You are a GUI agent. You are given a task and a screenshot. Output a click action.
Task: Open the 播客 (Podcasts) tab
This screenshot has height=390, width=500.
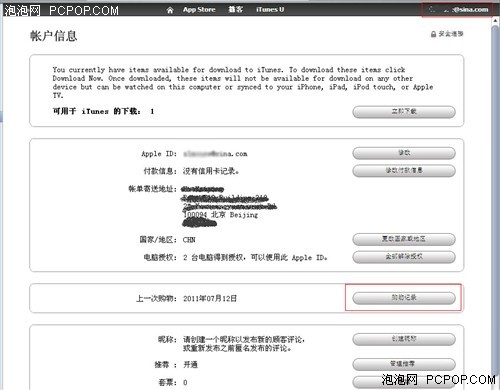[x=235, y=10]
